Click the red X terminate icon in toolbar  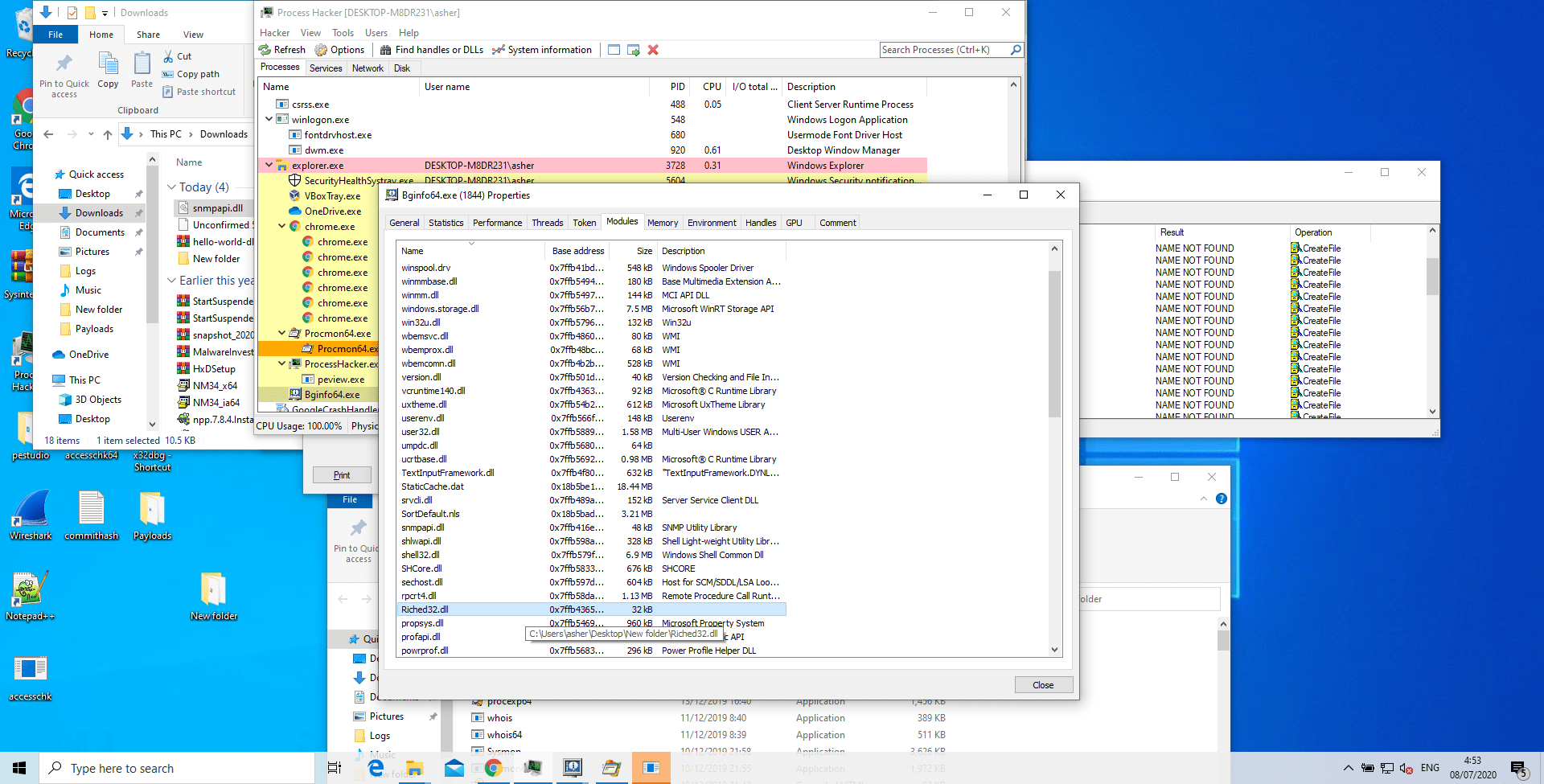click(x=653, y=50)
